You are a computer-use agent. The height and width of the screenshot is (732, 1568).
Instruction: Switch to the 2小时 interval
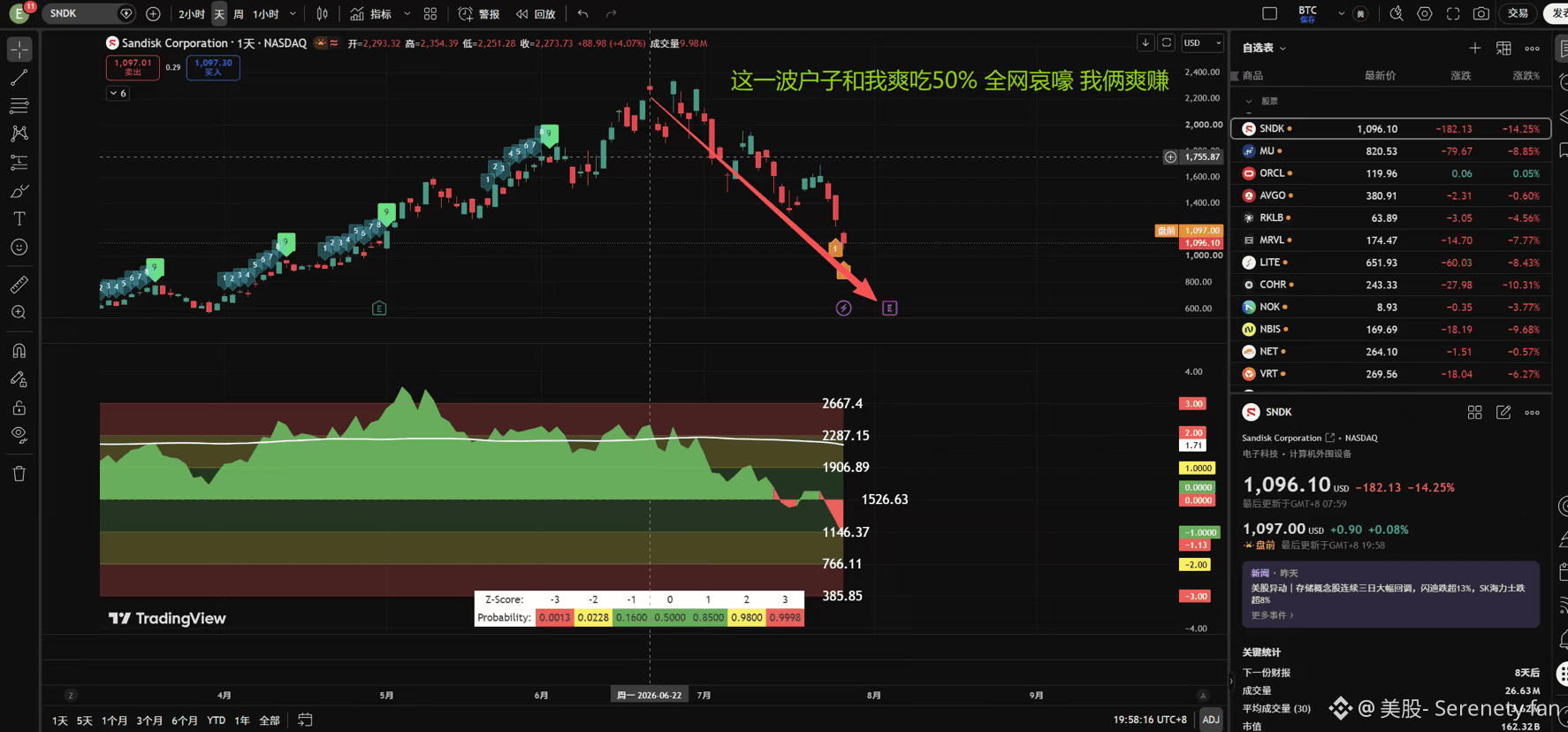click(x=191, y=14)
